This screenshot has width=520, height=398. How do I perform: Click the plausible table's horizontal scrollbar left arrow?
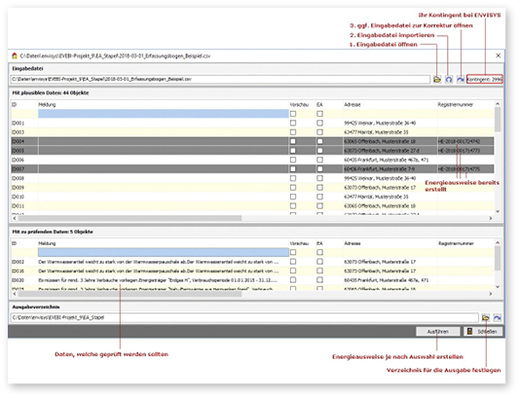coord(14,218)
